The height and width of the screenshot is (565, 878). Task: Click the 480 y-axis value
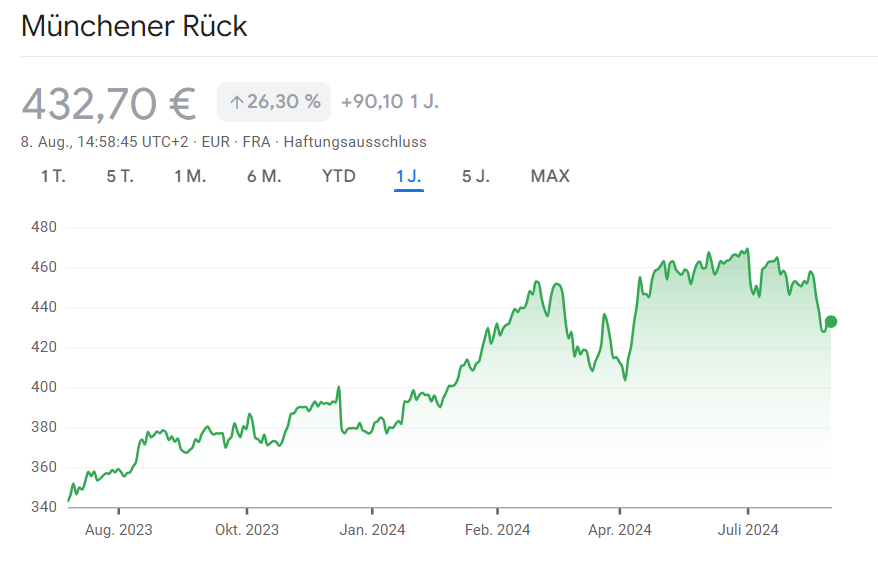point(44,227)
